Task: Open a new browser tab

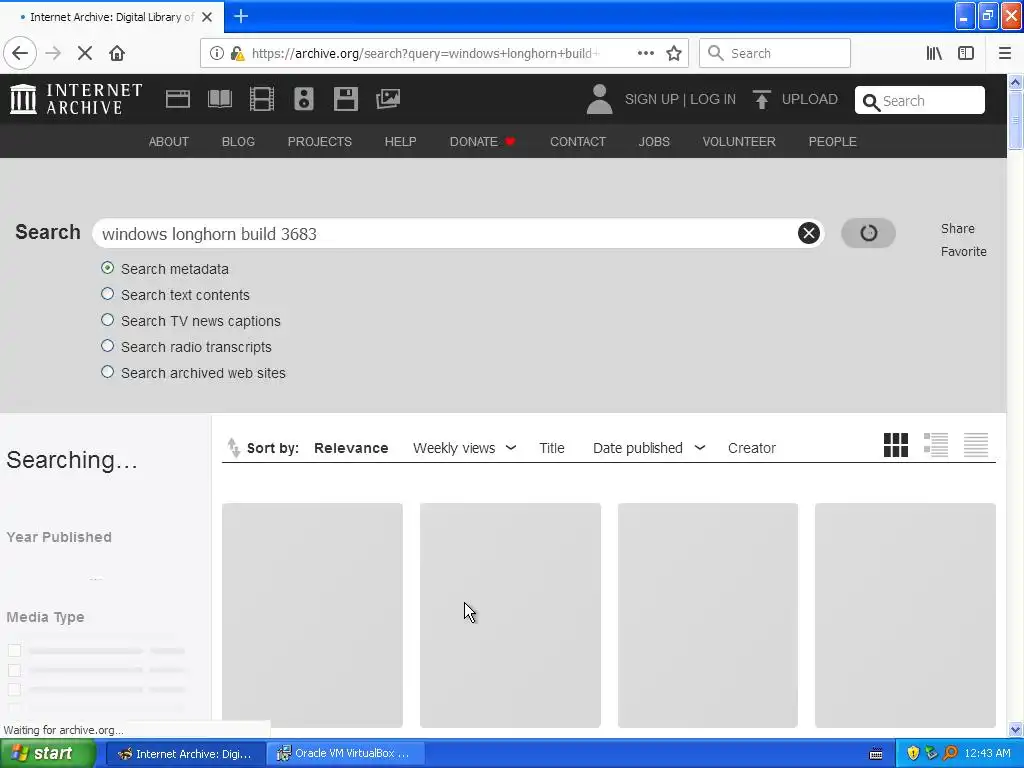Action: point(241,16)
